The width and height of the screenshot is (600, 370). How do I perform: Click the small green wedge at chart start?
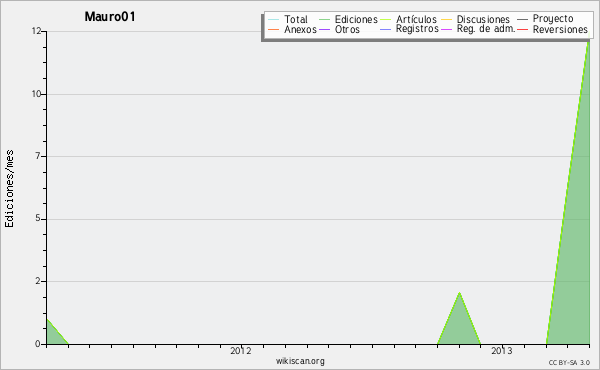pos(54,337)
